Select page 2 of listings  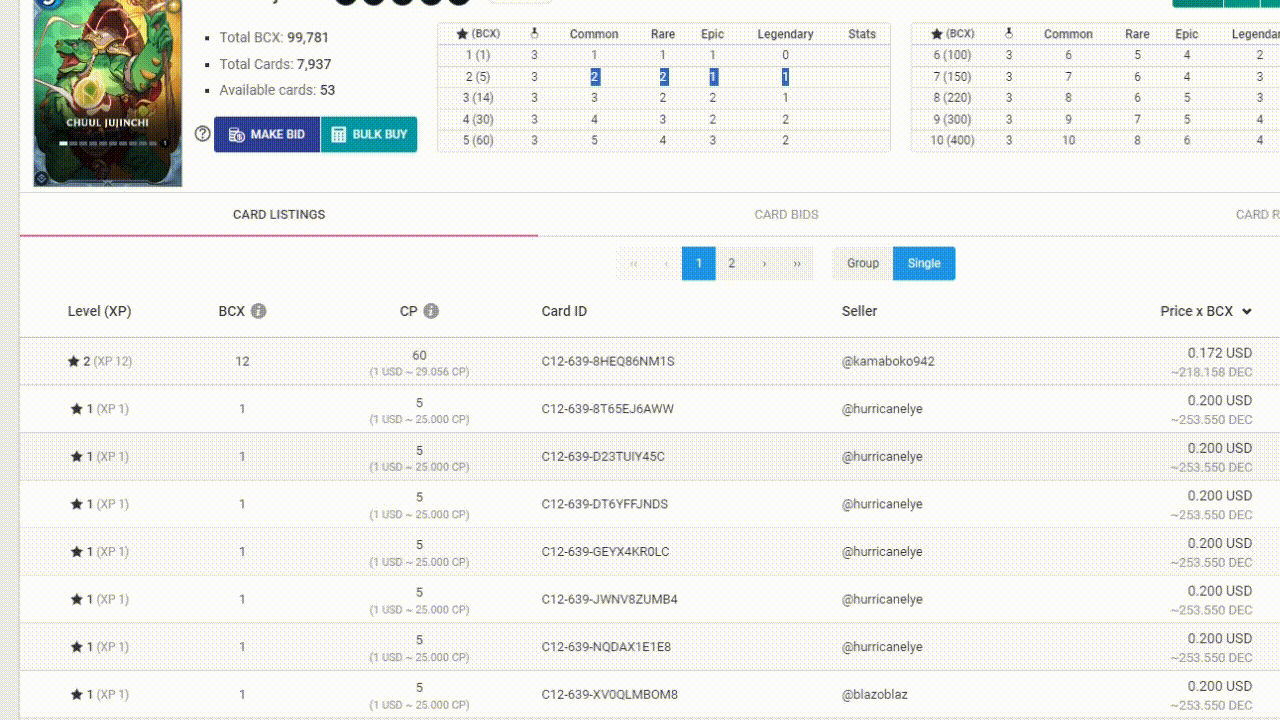click(731, 264)
